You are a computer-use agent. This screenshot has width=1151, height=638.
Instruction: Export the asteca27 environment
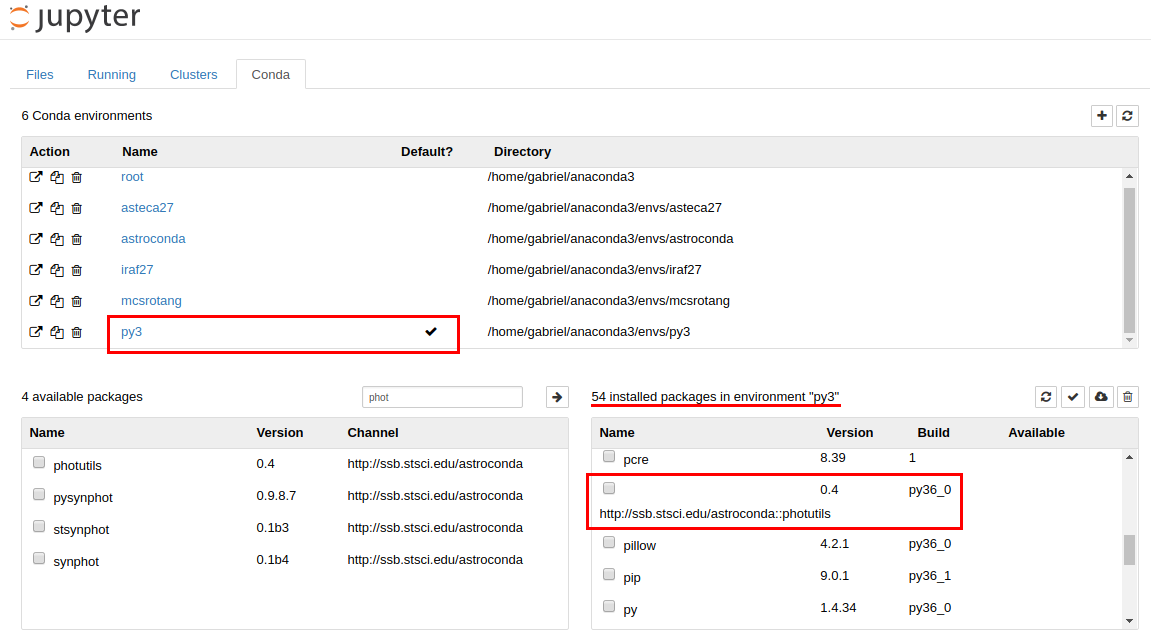coord(35,208)
